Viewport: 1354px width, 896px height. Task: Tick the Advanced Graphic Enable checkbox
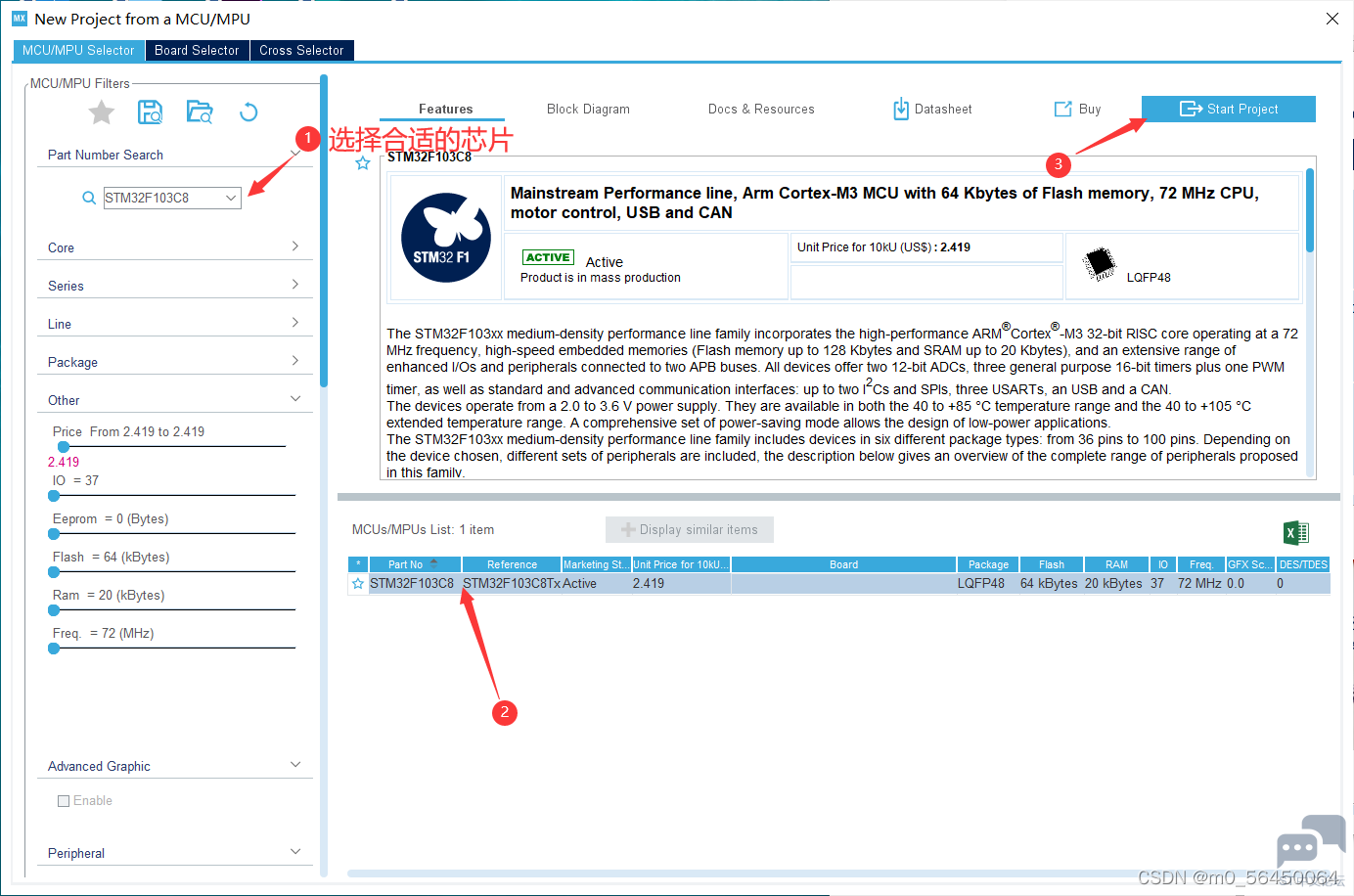click(64, 801)
